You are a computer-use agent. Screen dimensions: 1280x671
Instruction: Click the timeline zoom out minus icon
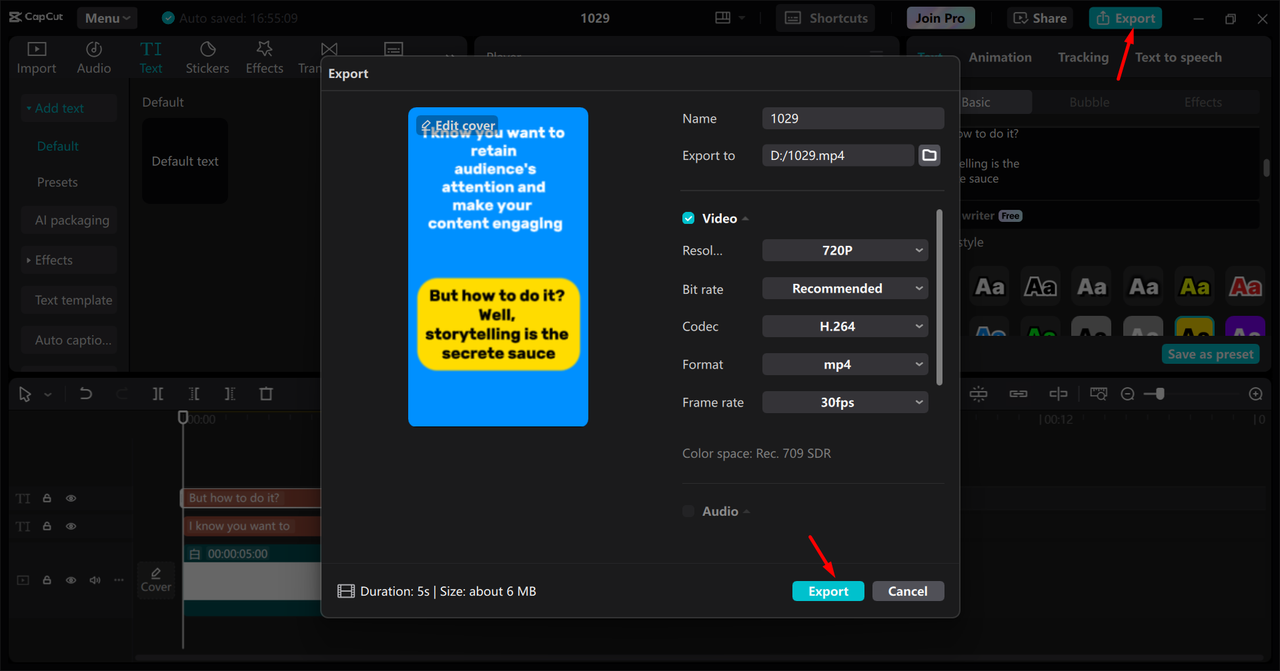pyautogui.click(x=1128, y=394)
